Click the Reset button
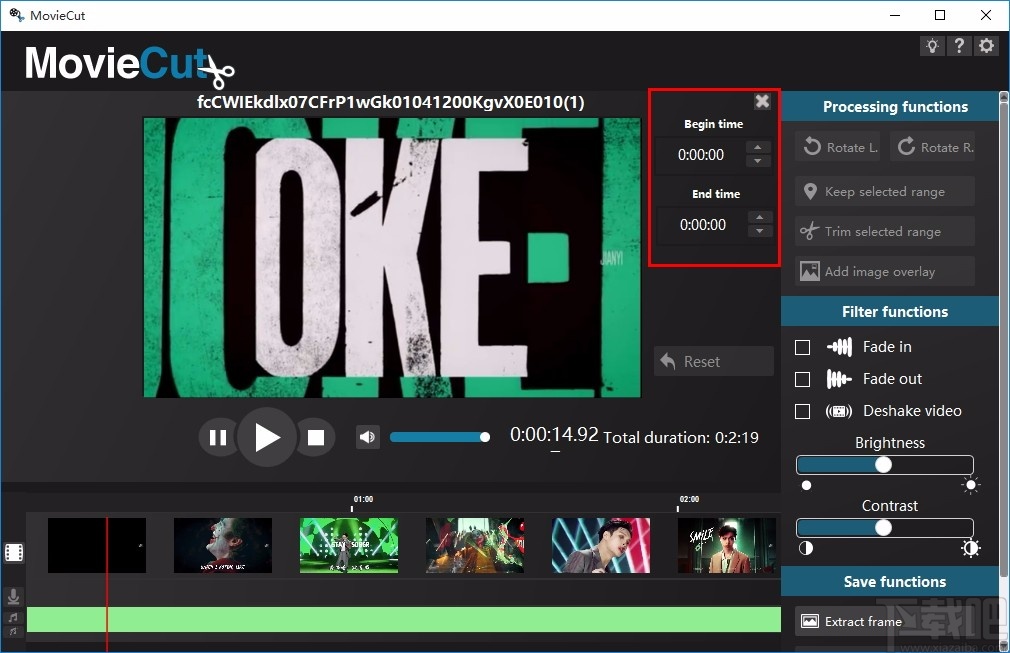The width and height of the screenshot is (1010, 653). 714,361
